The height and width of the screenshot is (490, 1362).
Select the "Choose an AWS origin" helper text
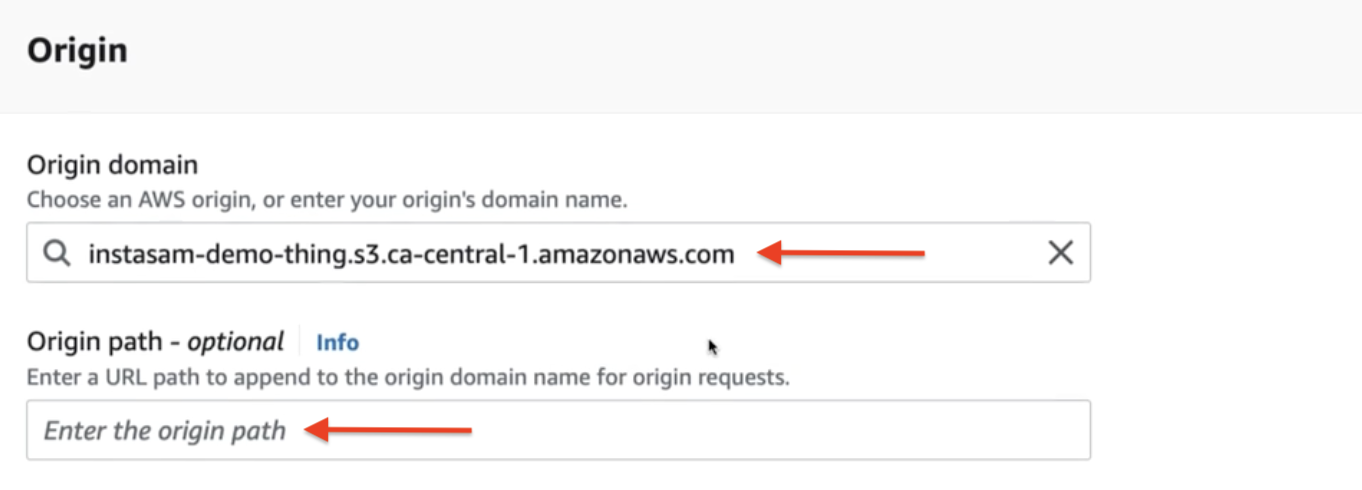click(x=327, y=199)
